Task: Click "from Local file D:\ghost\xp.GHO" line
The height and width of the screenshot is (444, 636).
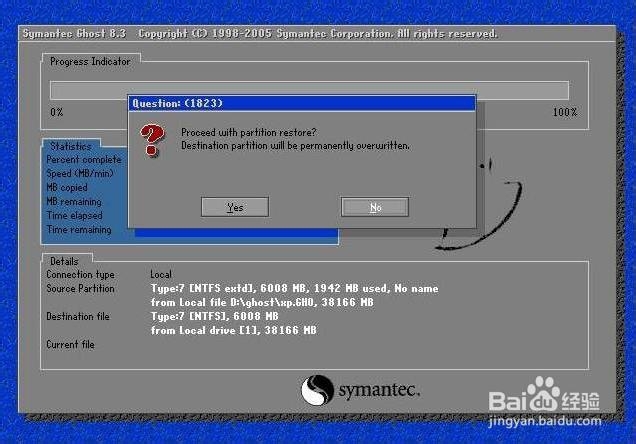Action: 262,302
